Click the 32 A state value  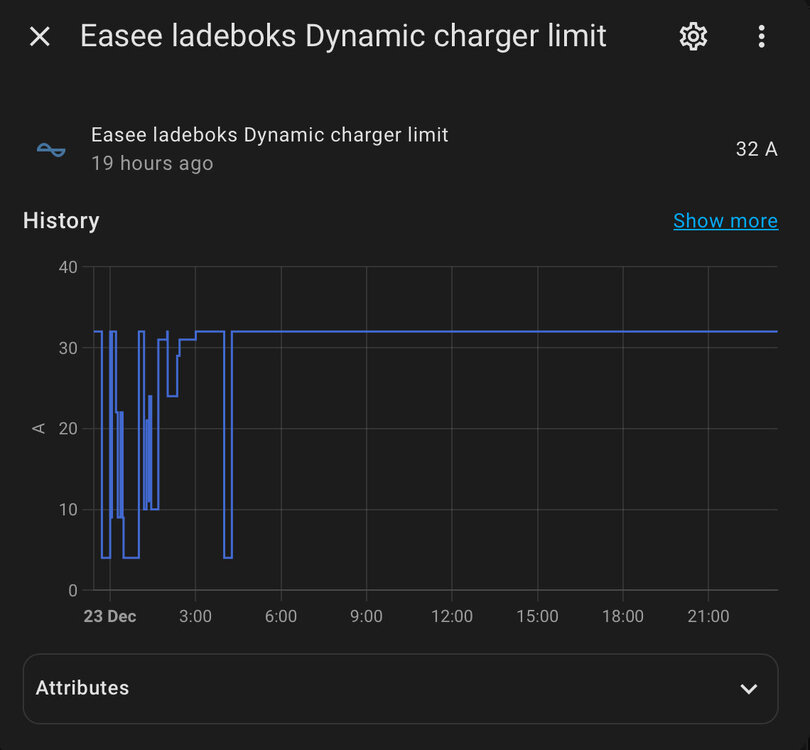[x=756, y=149]
